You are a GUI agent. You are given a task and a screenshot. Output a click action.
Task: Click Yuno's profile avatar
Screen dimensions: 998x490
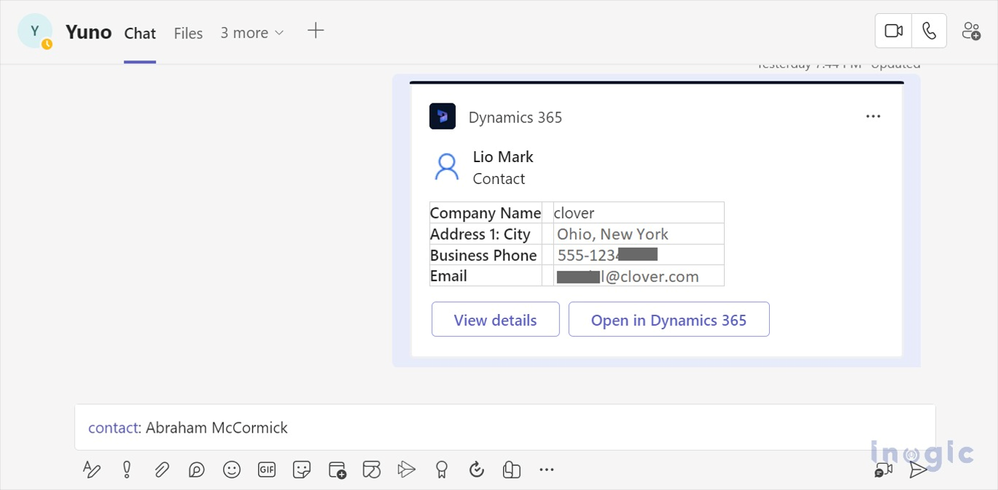(x=35, y=31)
